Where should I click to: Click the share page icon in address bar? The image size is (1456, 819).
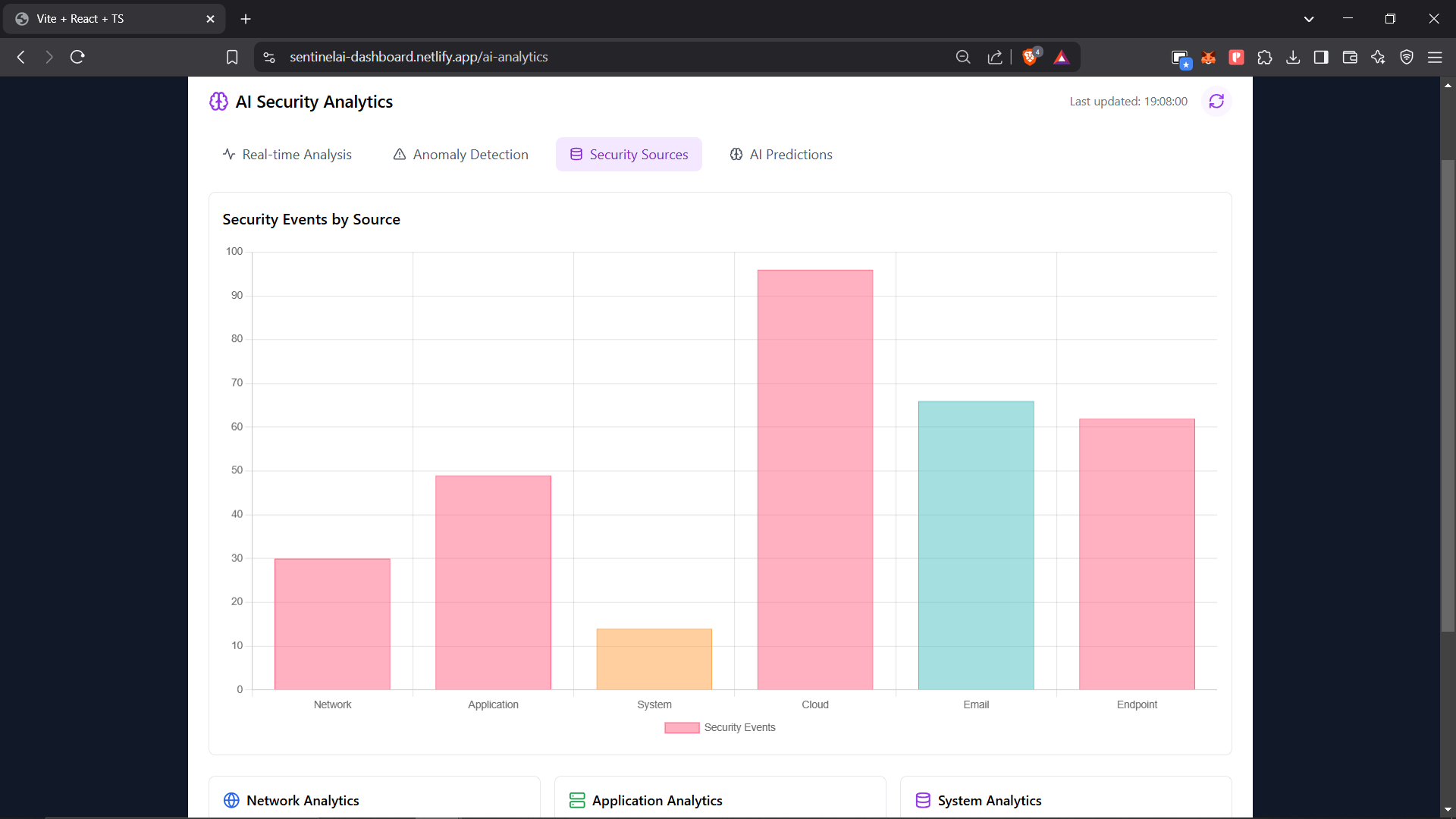click(x=995, y=57)
